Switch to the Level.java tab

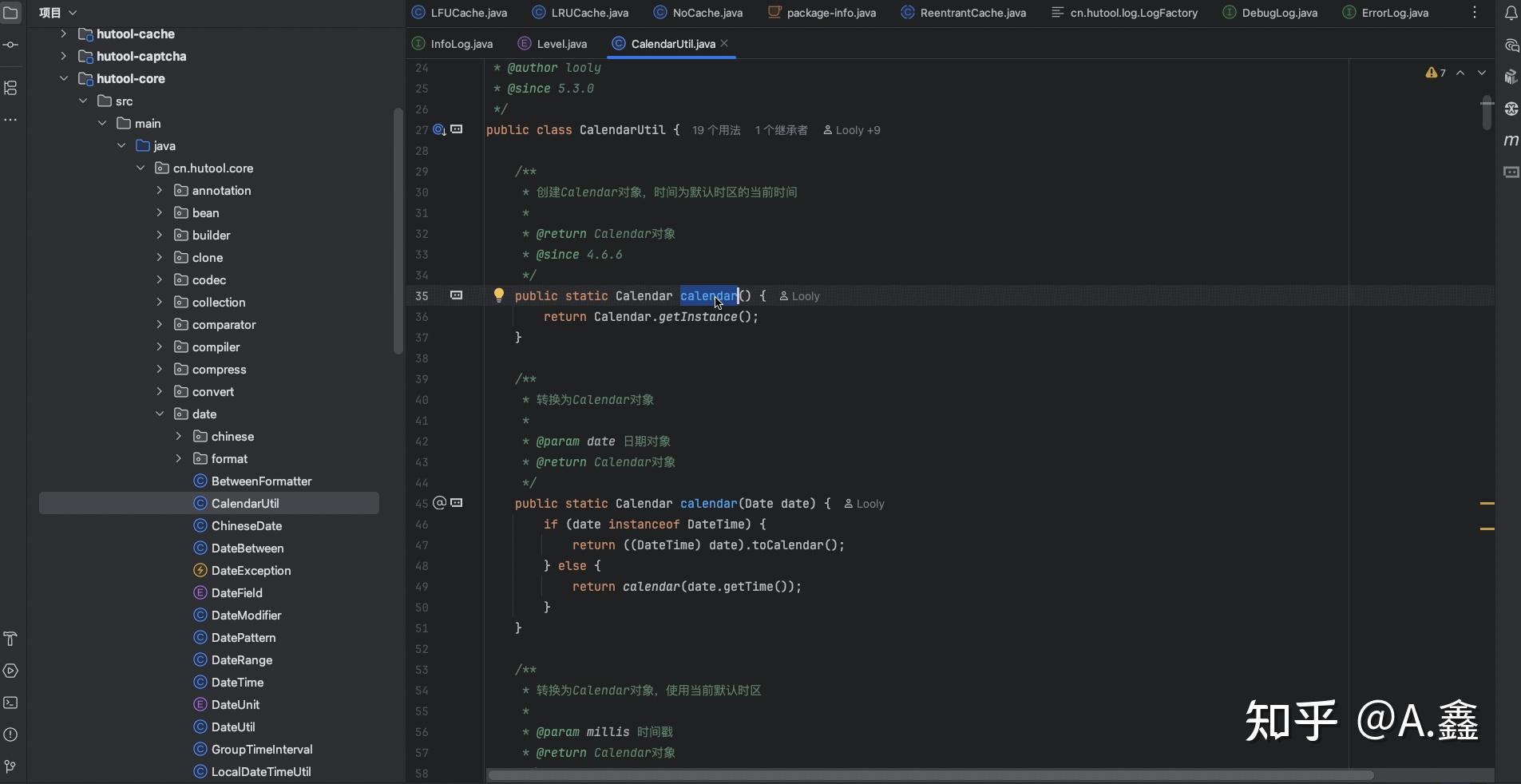pyautogui.click(x=553, y=44)
